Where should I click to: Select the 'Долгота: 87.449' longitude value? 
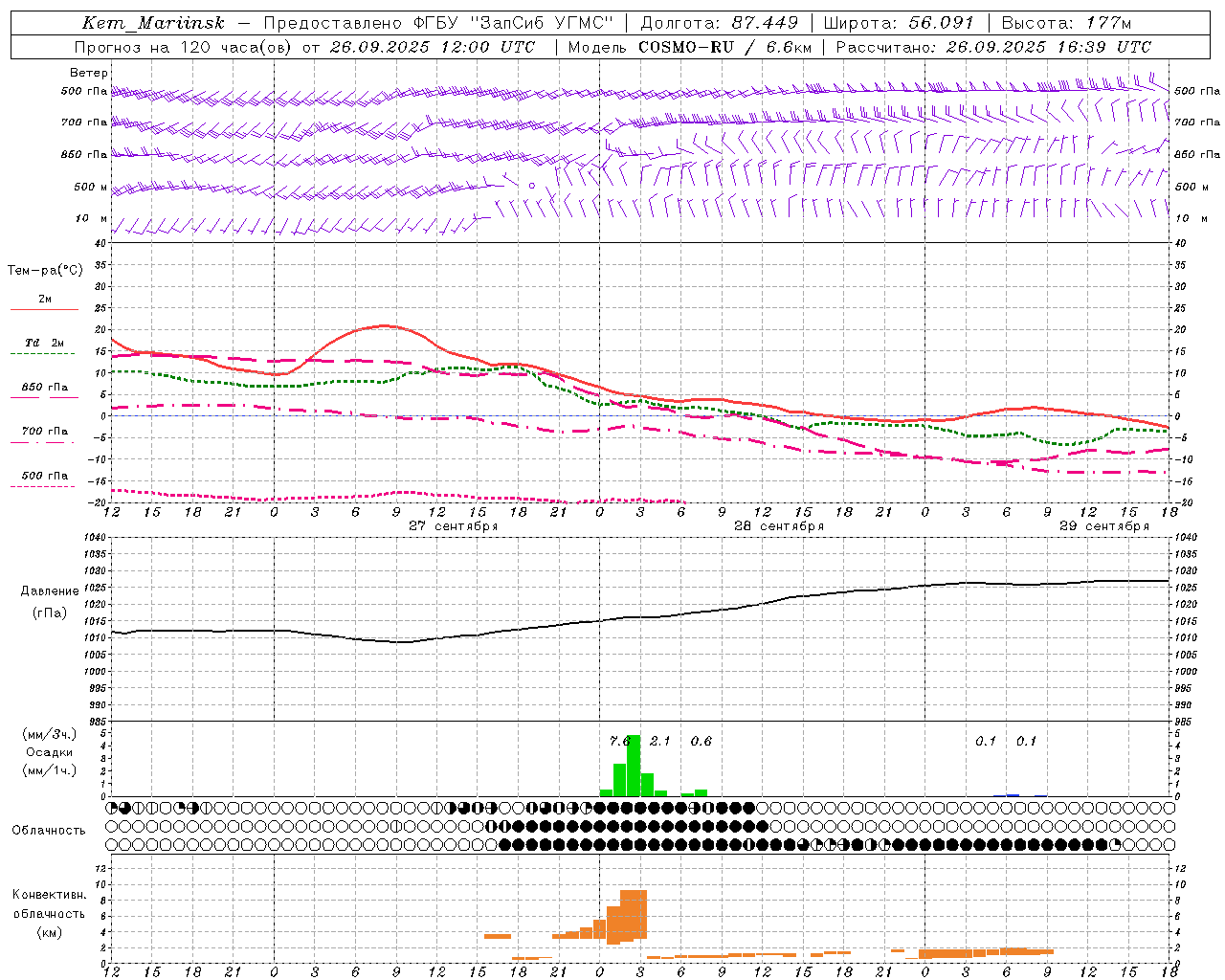coord(719,23)
